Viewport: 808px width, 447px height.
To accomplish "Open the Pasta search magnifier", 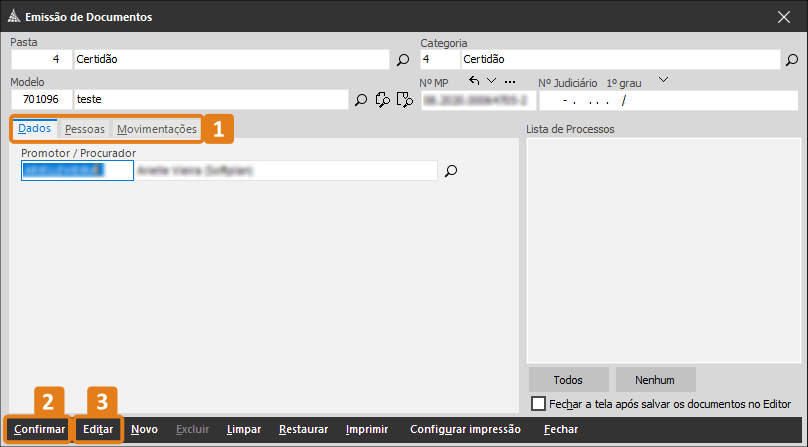I will coord(403,60).
